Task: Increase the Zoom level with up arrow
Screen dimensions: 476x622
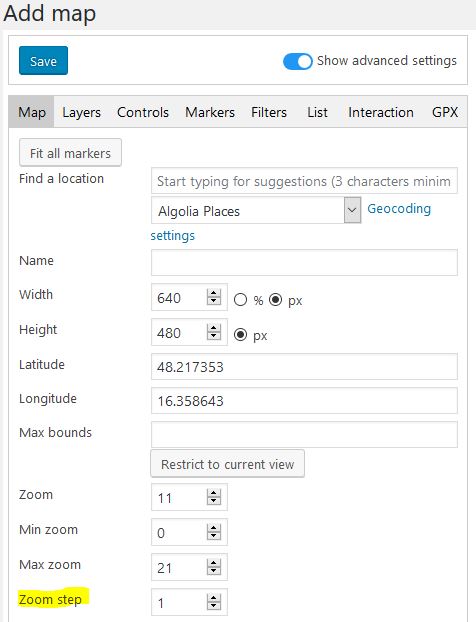Action: pos(214,493)
